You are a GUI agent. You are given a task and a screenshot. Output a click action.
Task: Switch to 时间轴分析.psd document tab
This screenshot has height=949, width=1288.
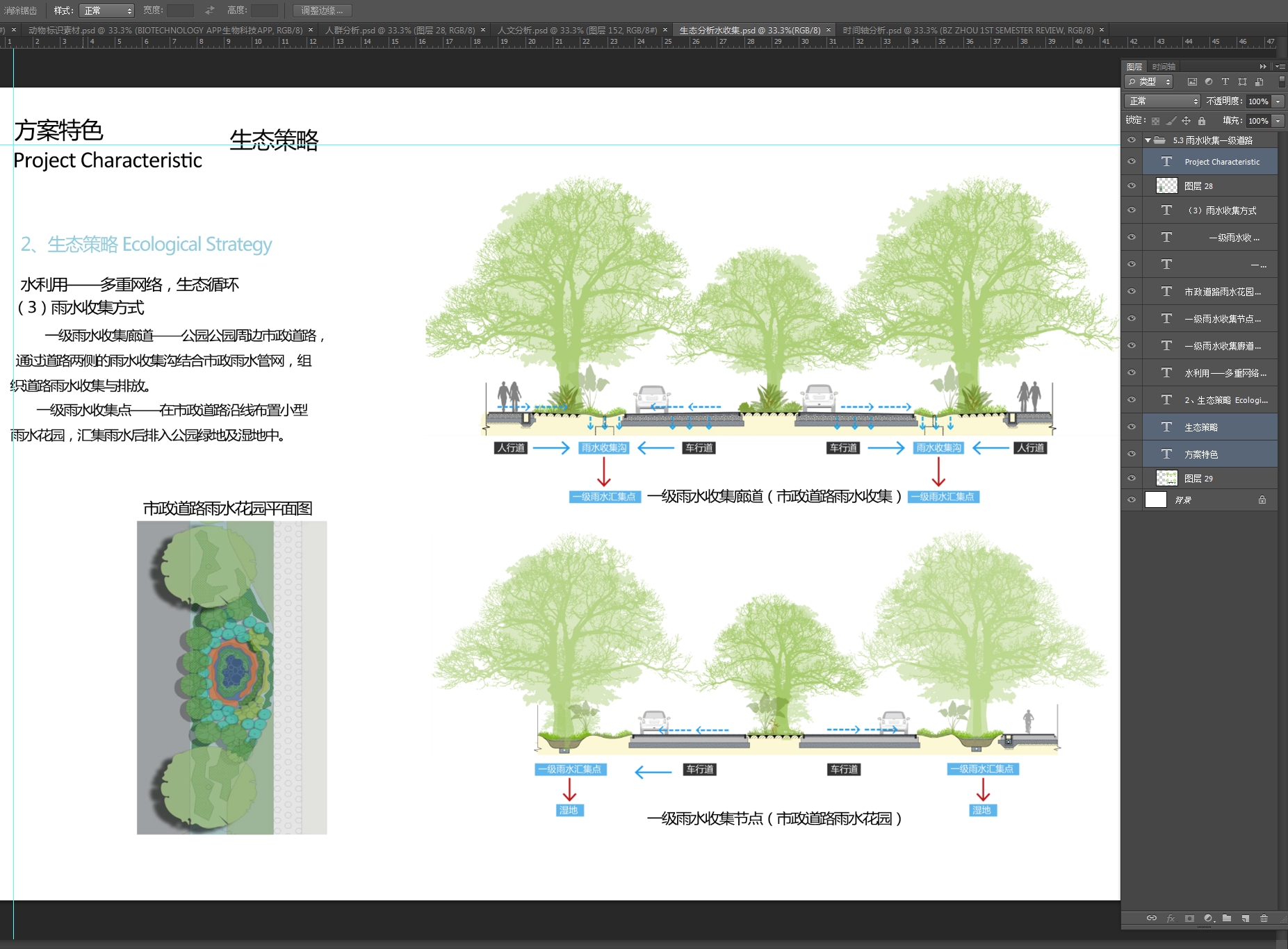tap(968, 31)
